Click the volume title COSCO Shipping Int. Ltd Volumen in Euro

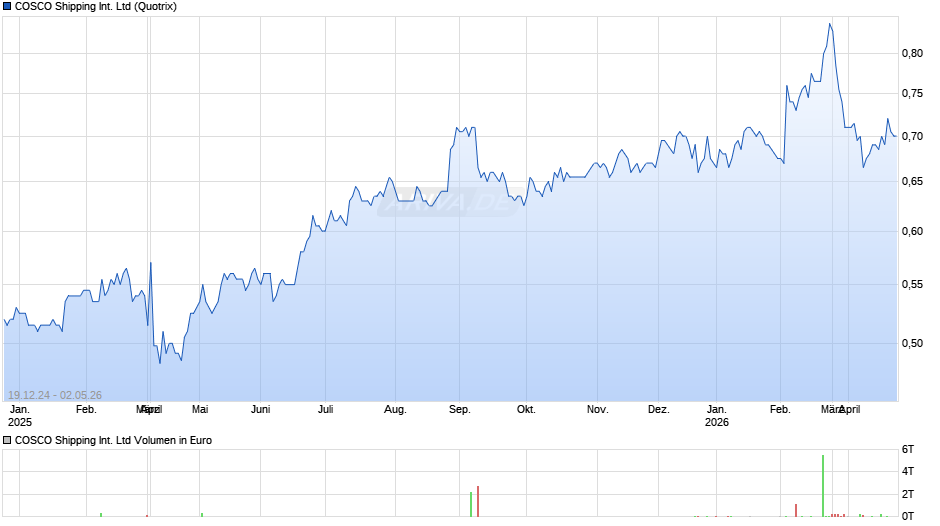113,440
